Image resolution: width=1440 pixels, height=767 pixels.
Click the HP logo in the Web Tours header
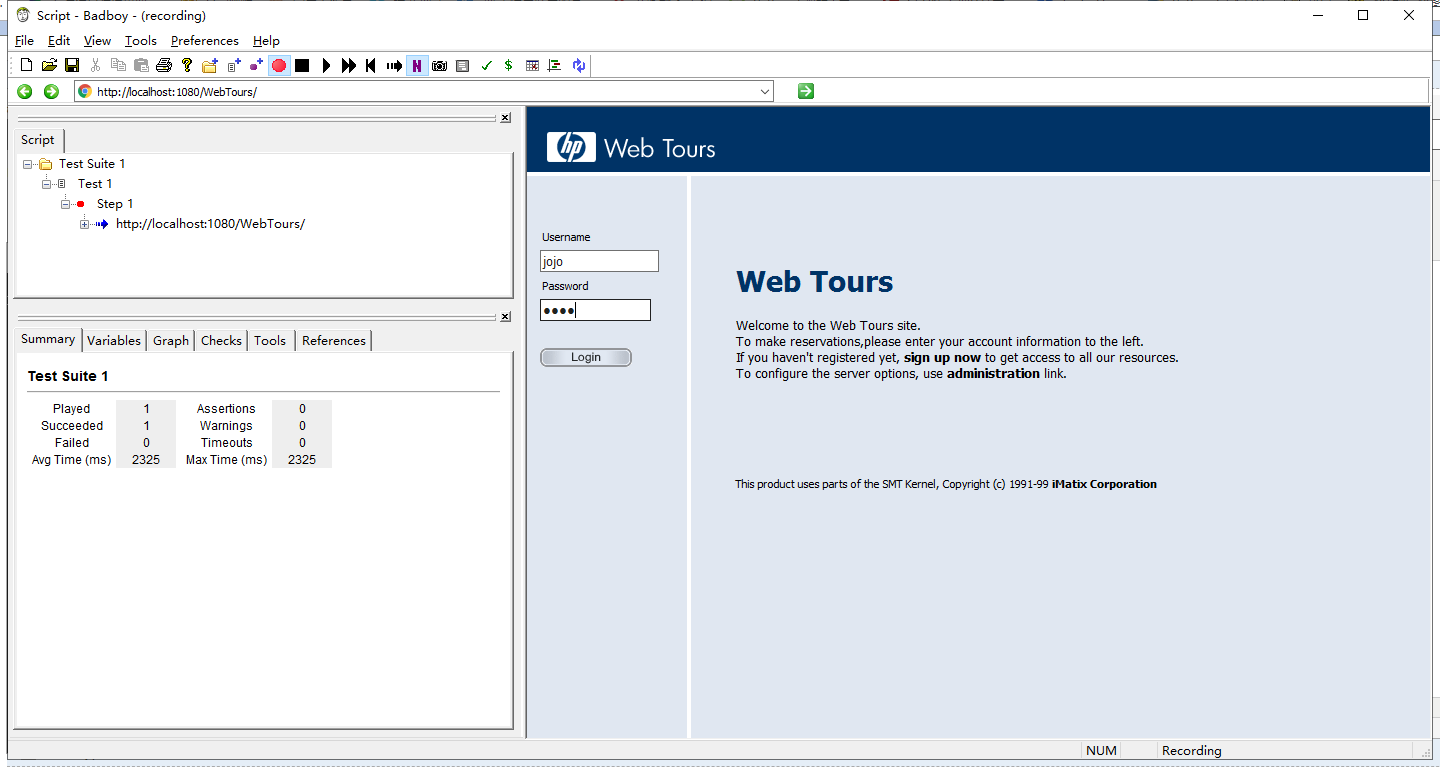571,148
